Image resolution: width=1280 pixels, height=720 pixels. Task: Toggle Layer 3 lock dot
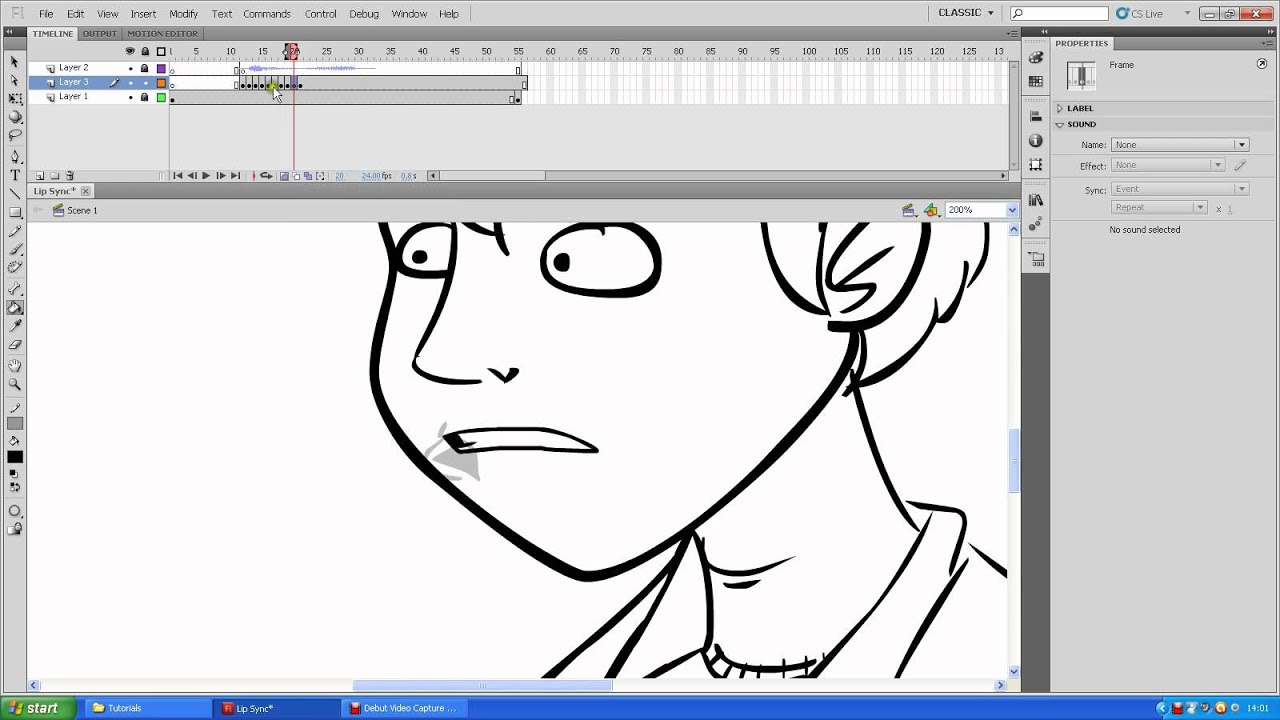[x=144, y=82]
